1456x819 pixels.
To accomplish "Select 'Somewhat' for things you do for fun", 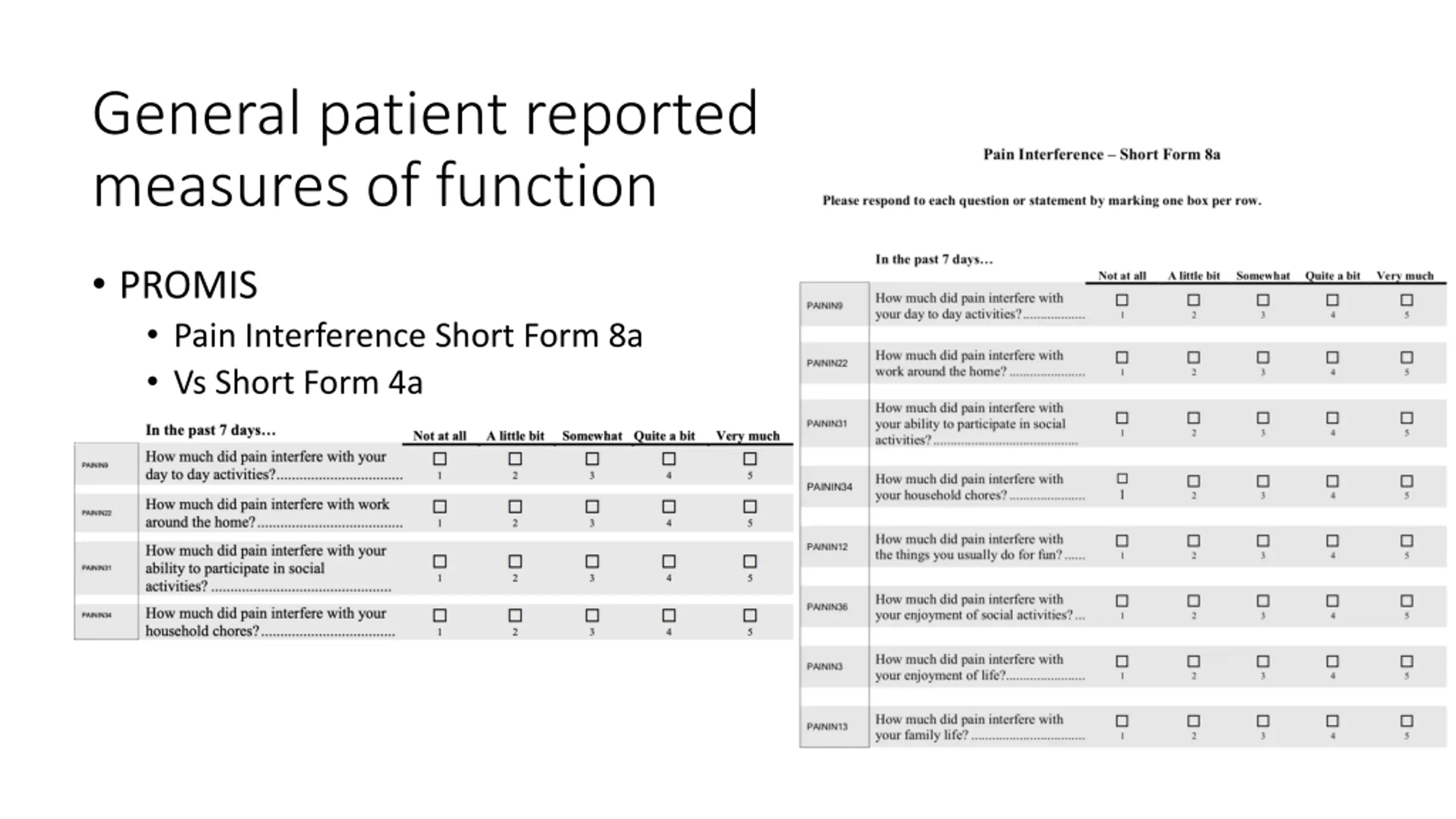I will pyautogui.click(x=1263, y=540).
